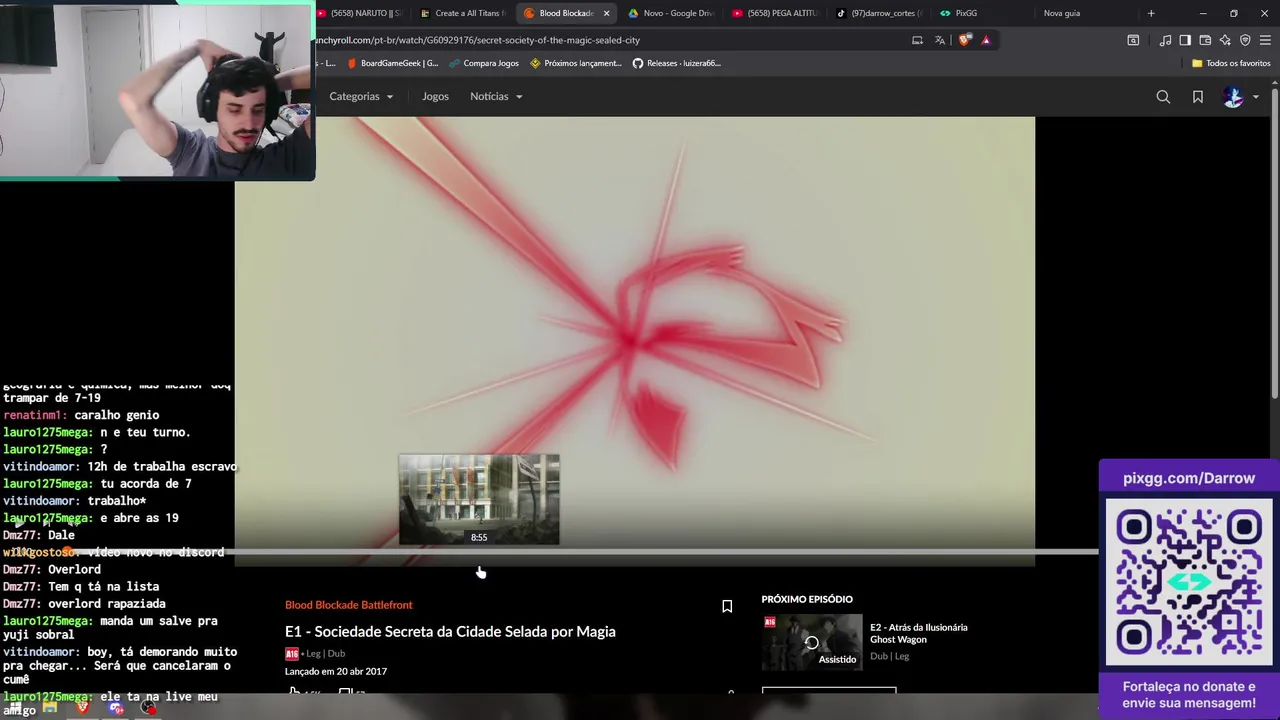1280x720 pixels.
Task: Seek the video progress bar to 8:55
Action: pos(479,552)
